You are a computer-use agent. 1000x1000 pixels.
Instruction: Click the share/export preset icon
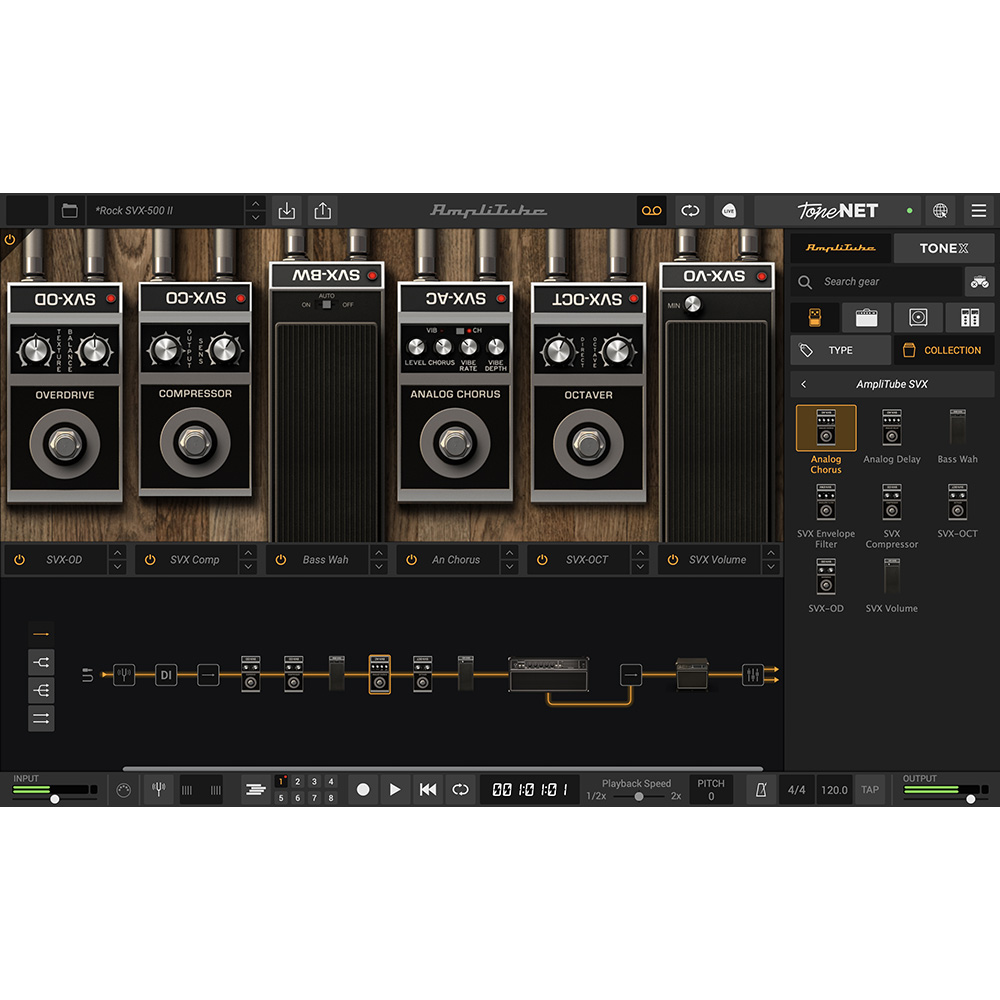(323, 210)
